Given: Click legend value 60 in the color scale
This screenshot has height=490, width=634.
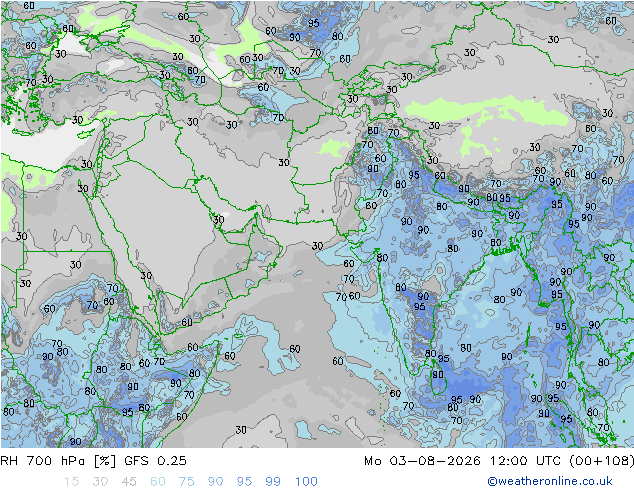Looking at the screenshot, I should pos(158,482).
